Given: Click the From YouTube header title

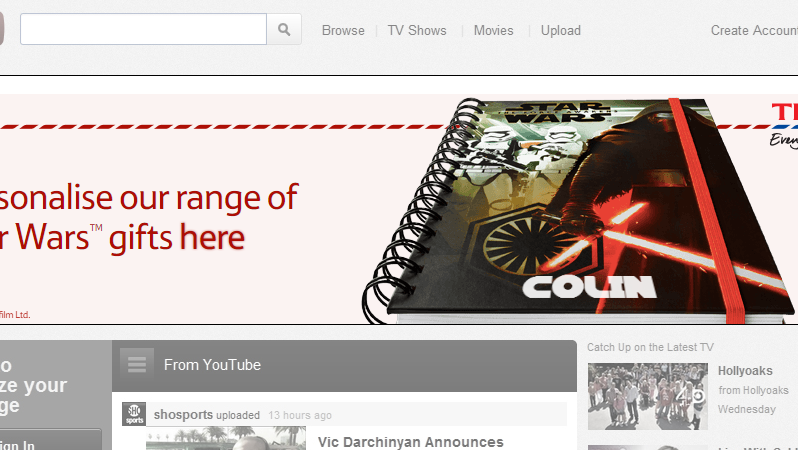Looking at the screenshot, I should pos(212,365).
